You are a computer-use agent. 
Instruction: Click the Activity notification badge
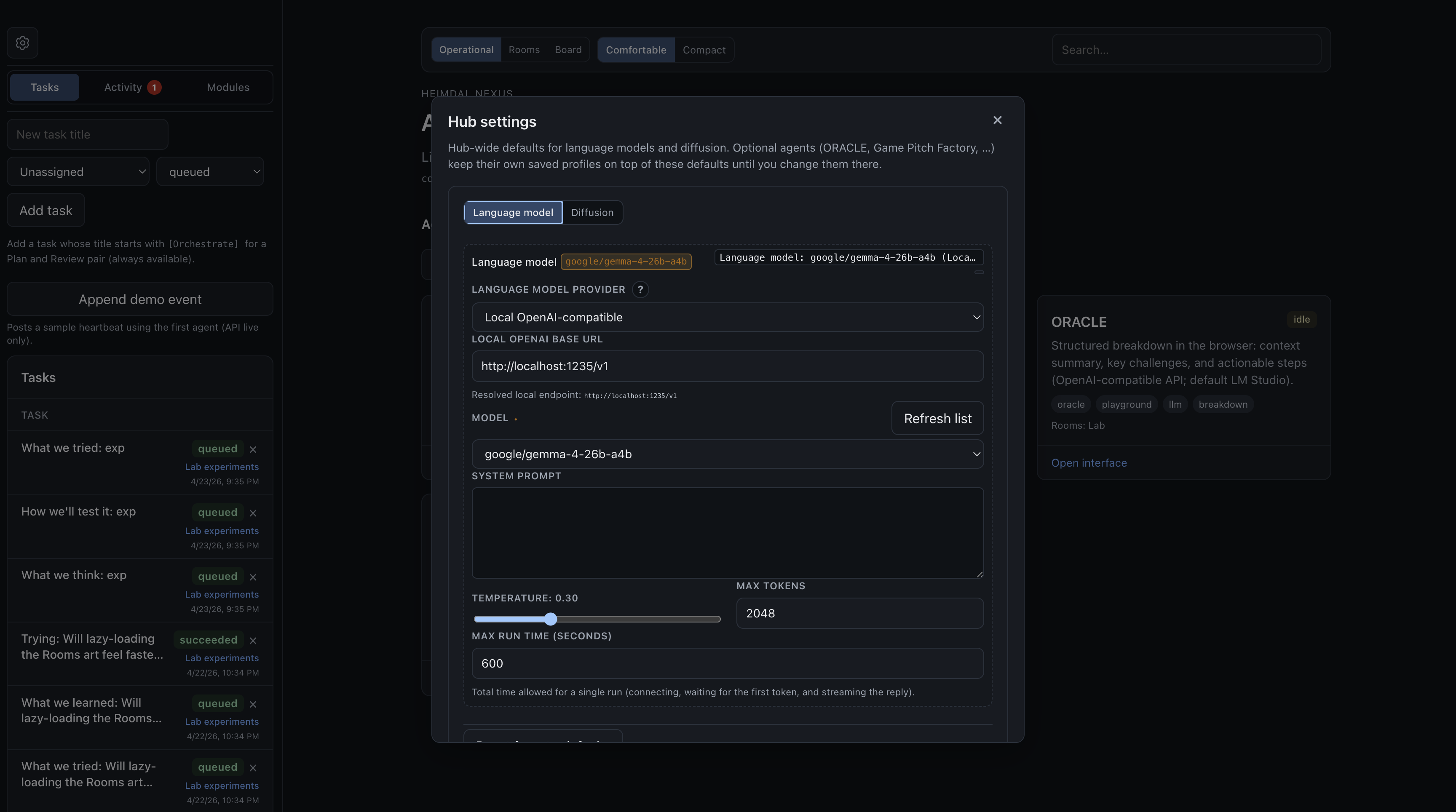pyautogui.click(x=154, y=88)
